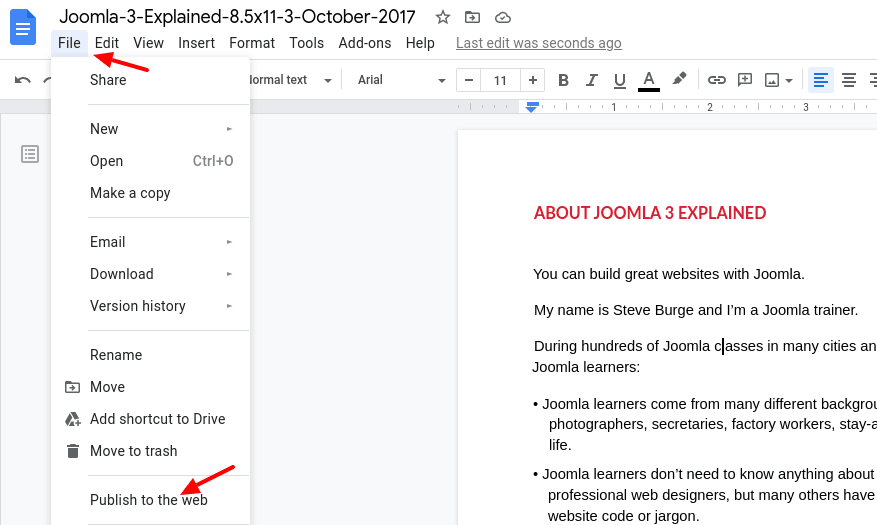Choose Publish to the web

tap(150, 500)
